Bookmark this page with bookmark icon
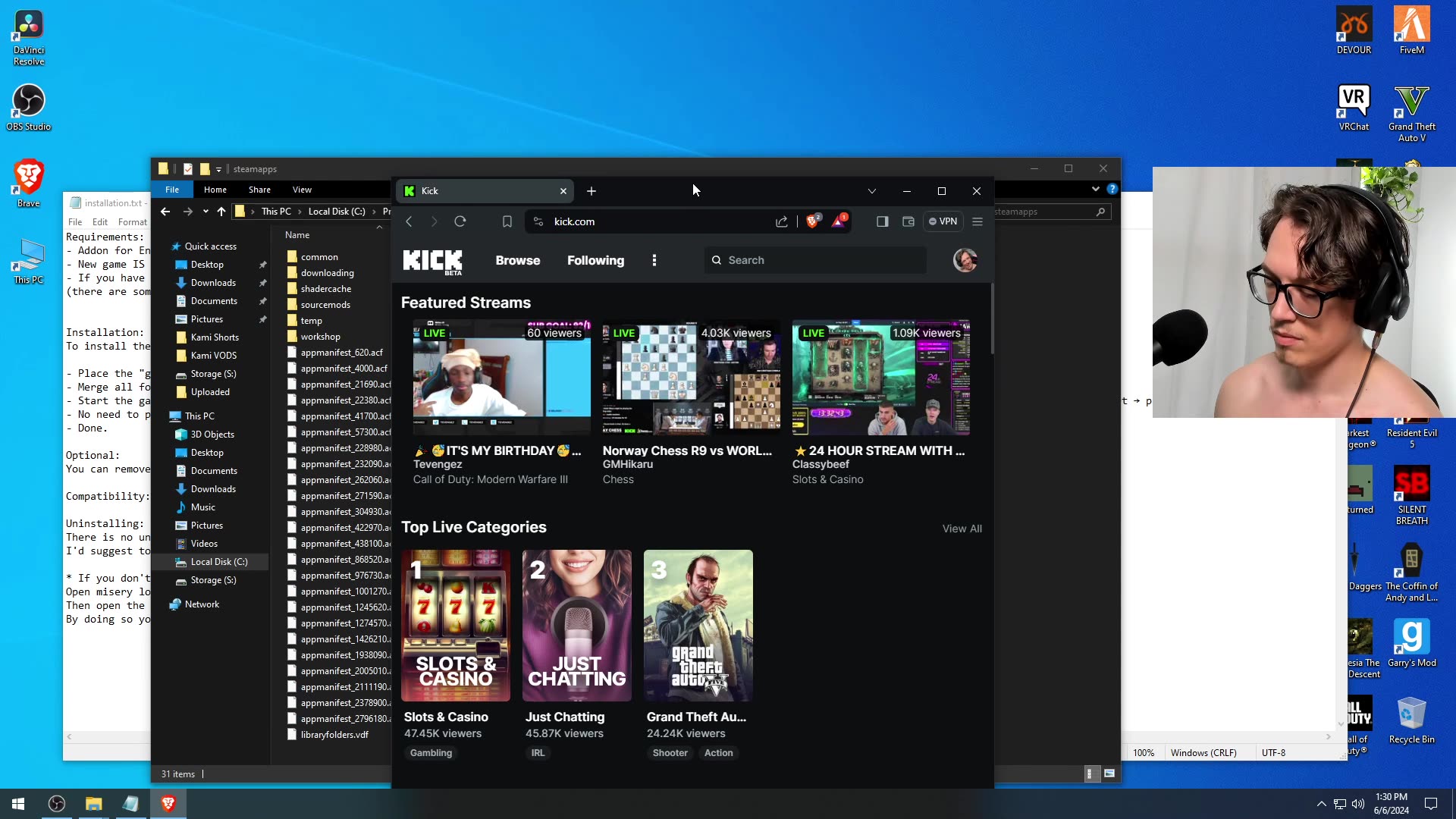The image size is (1456, 819). coord(507,221)
